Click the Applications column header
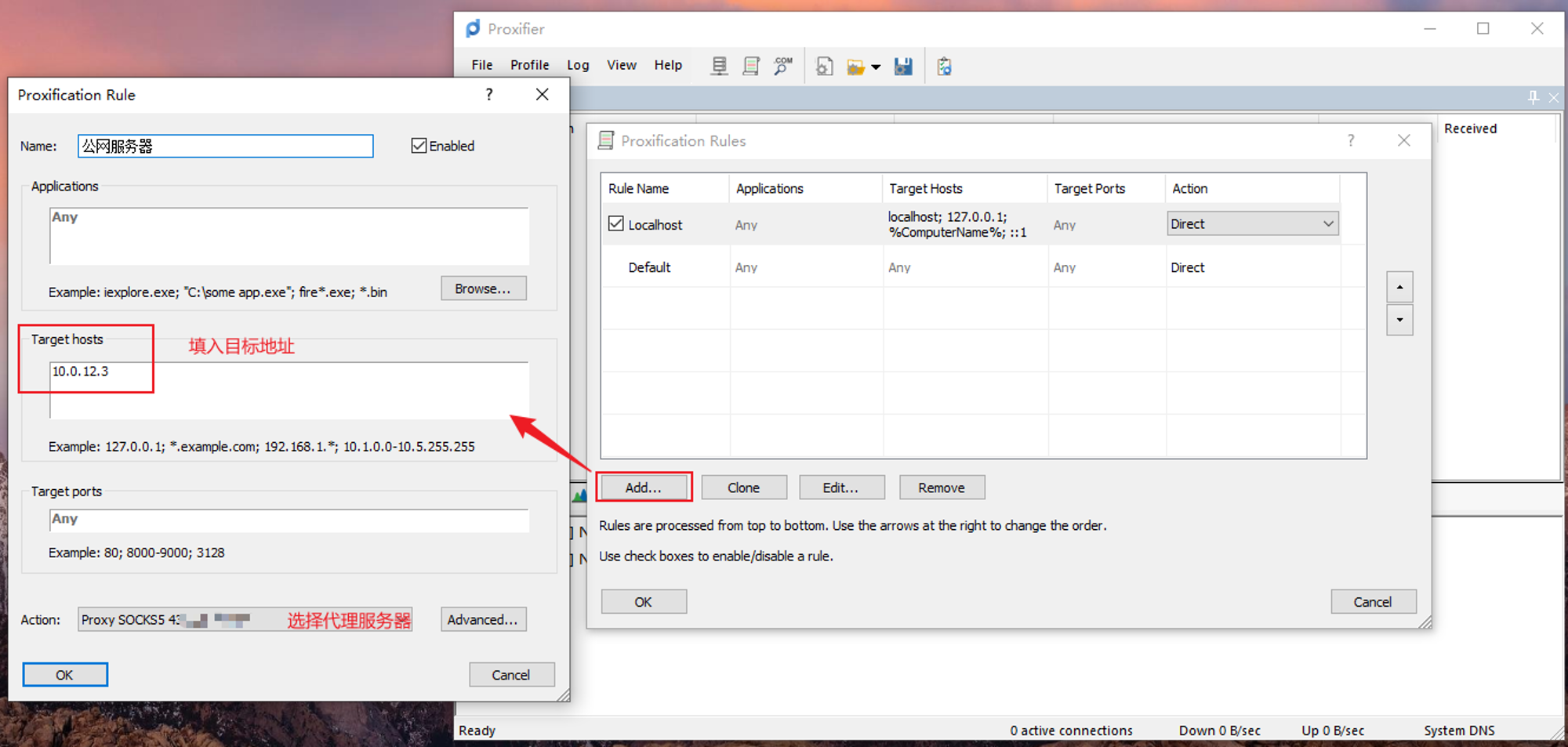Viewport: 1568px width, 747px height. (806, 188)
